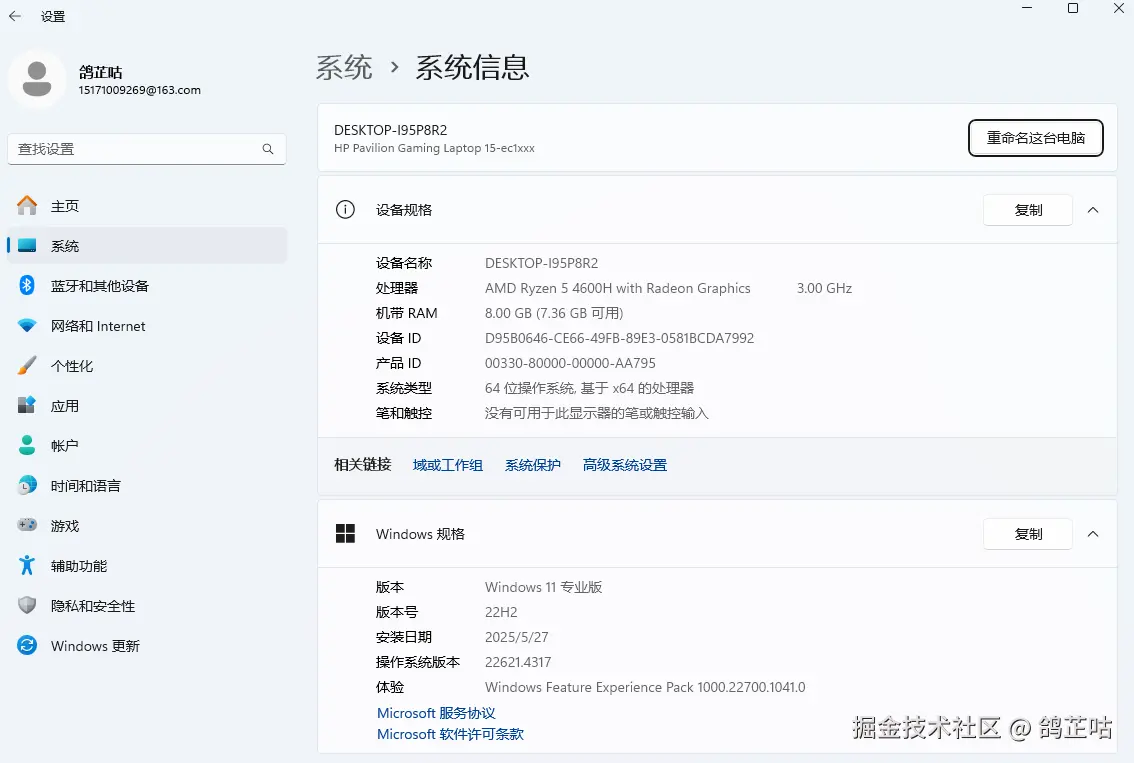Copy device specs with 复制 button
Screen dimensions: 1134x763
pos(1028,210)
